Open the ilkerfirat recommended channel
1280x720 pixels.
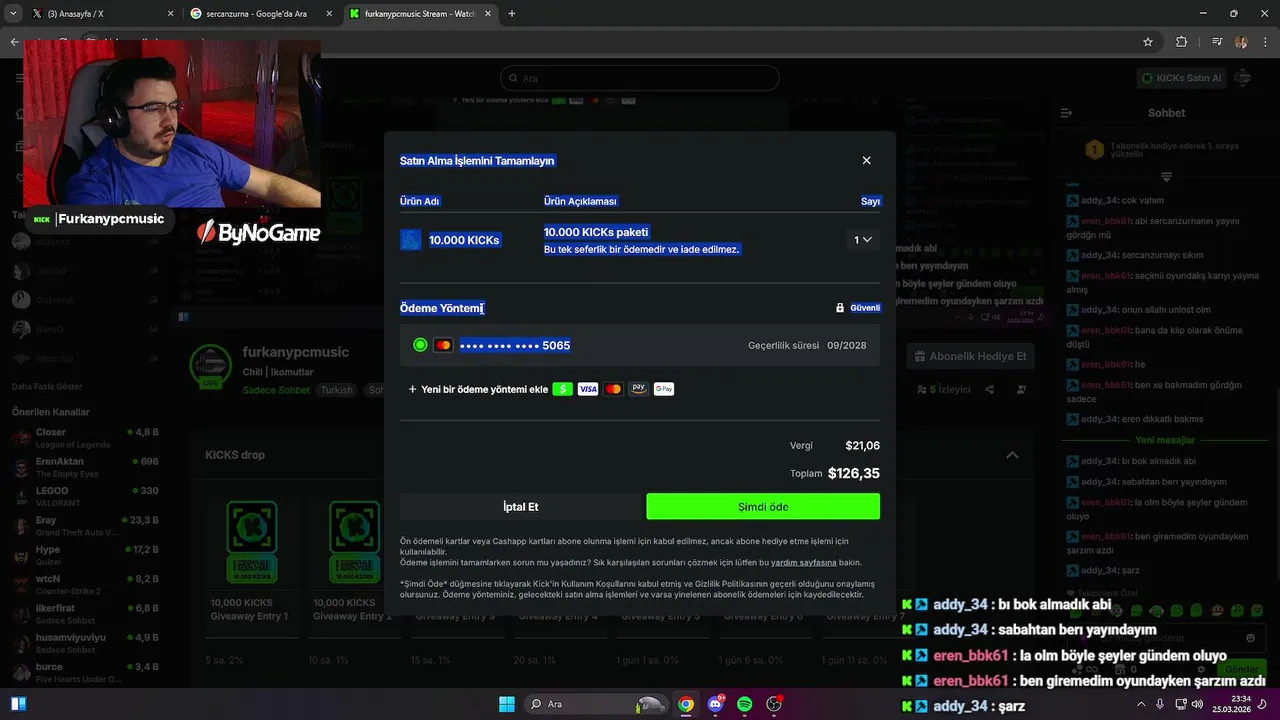click(x=85, y=614)
